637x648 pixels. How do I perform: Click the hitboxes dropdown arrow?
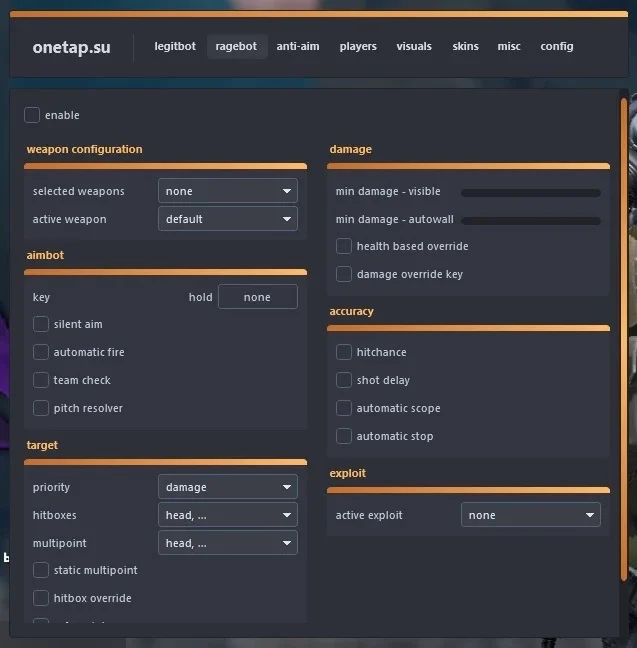[286, 515]
